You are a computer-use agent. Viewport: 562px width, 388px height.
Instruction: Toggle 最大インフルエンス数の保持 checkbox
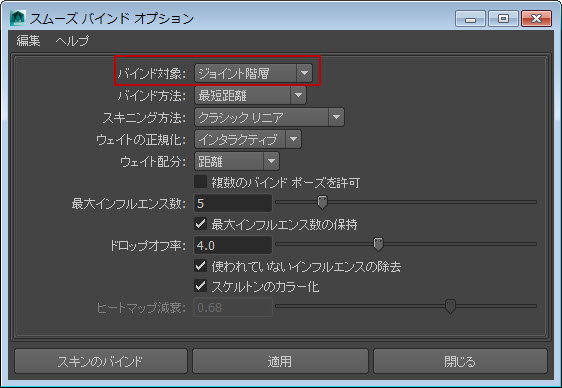(x=200, y=224)
